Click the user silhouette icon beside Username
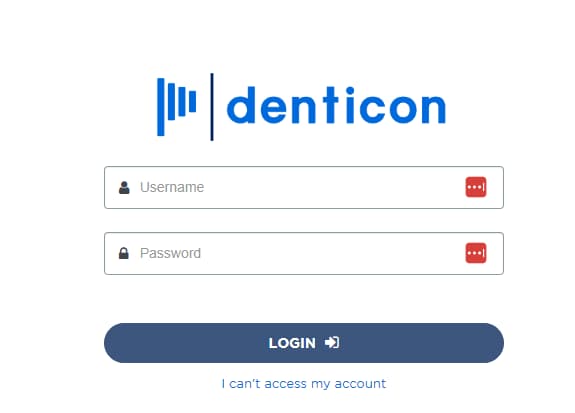Screen dimensions: 575x413 (x=124, y=187)
